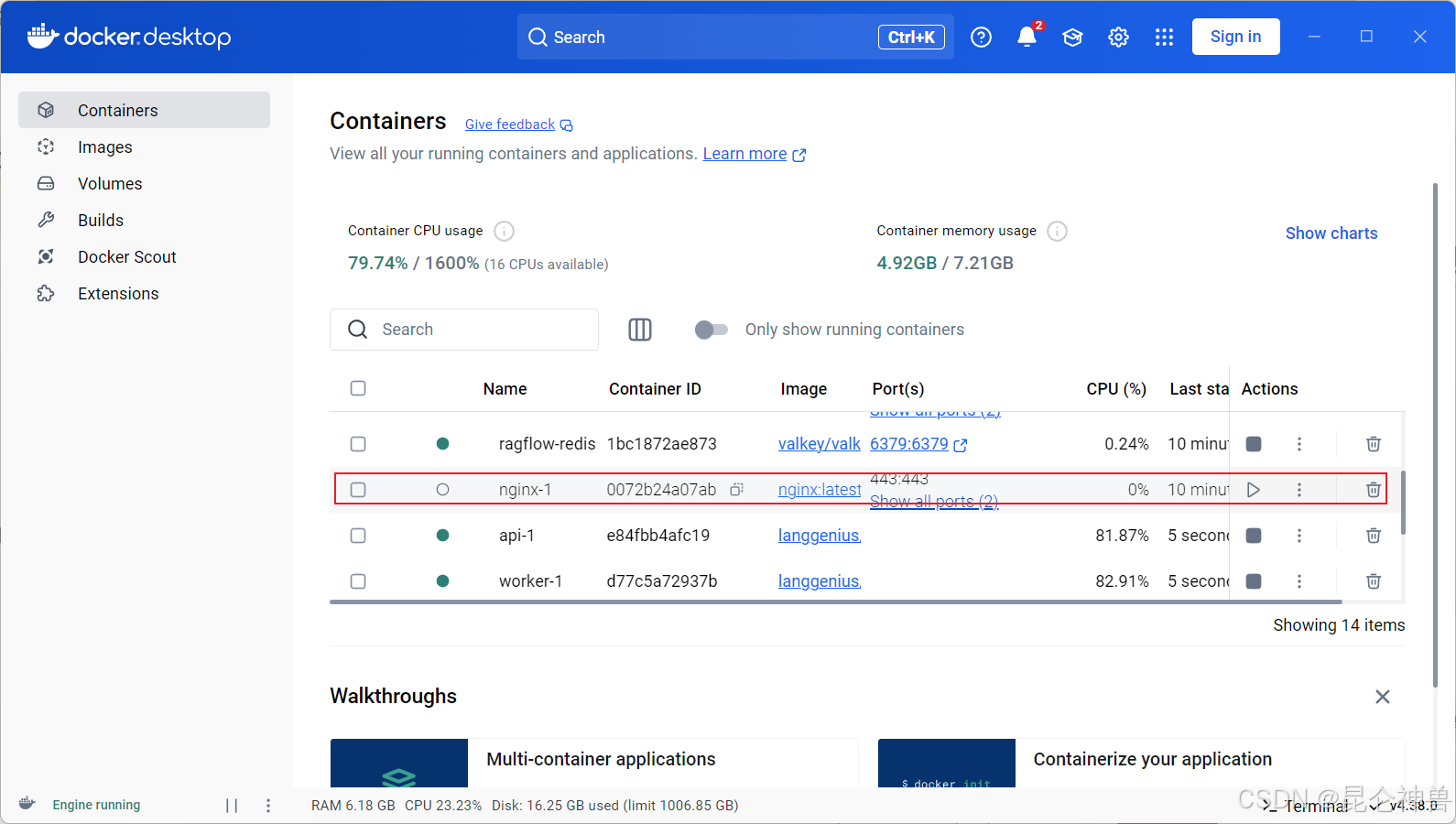1456x824 pixels.
Task: Focus the containers Search field
Action: click(x=464, y=330)
